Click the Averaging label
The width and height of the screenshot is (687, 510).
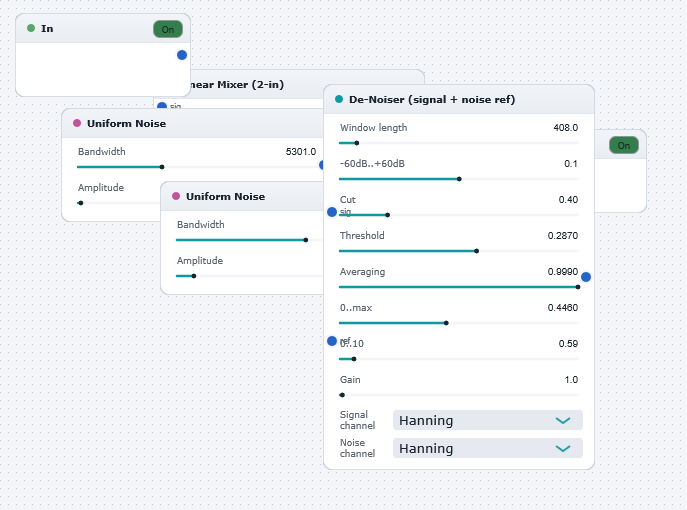(x=362, y=272)
